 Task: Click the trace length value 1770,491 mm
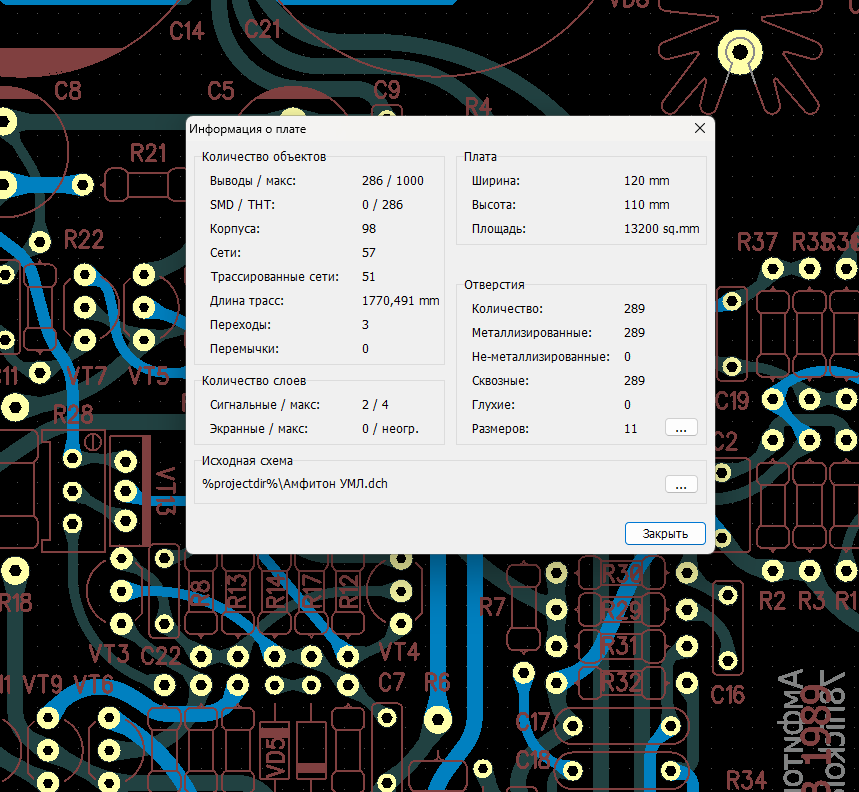tap(400, 301)
